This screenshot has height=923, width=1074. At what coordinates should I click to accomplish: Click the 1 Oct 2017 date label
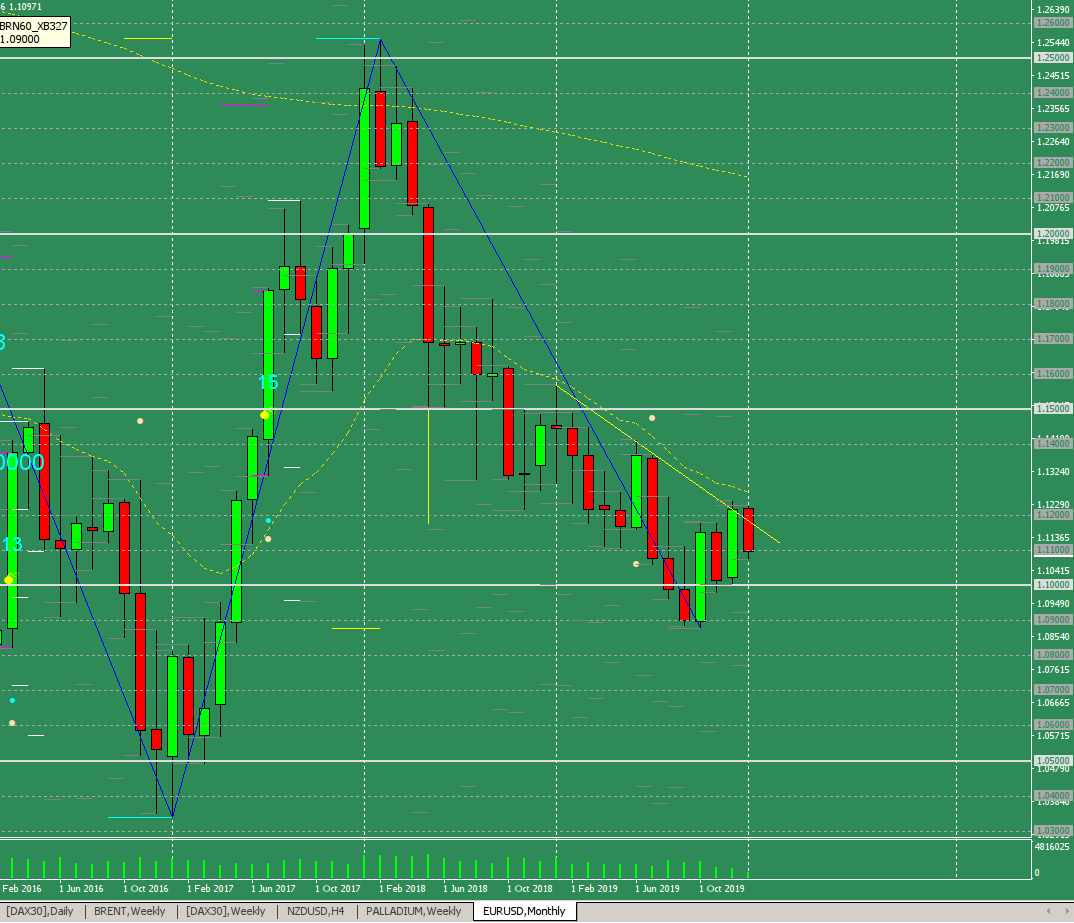tap(337, 889)
